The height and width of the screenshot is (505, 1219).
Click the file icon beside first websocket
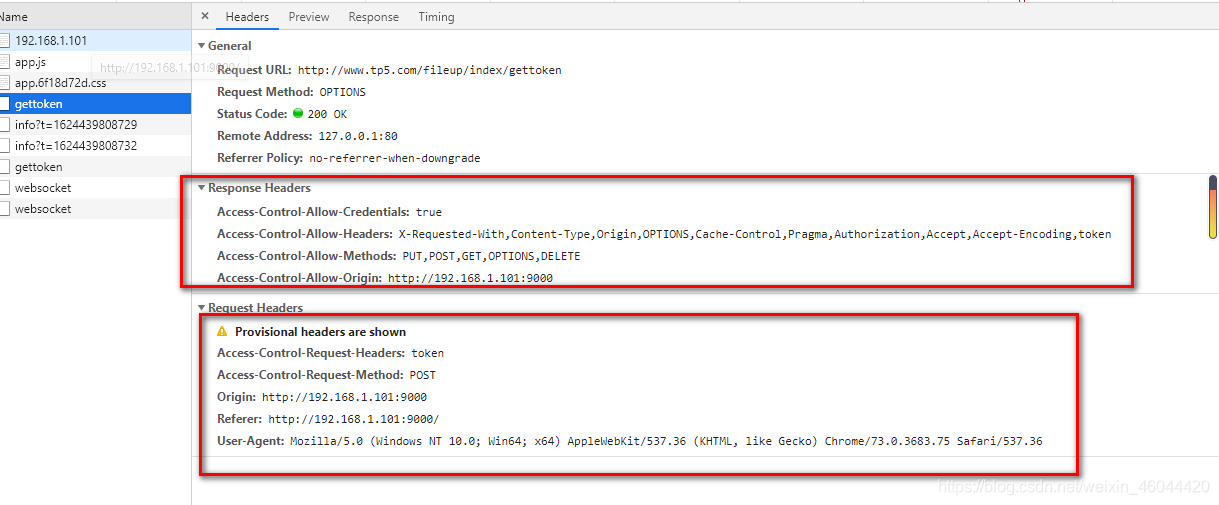(x=4, y=188)
